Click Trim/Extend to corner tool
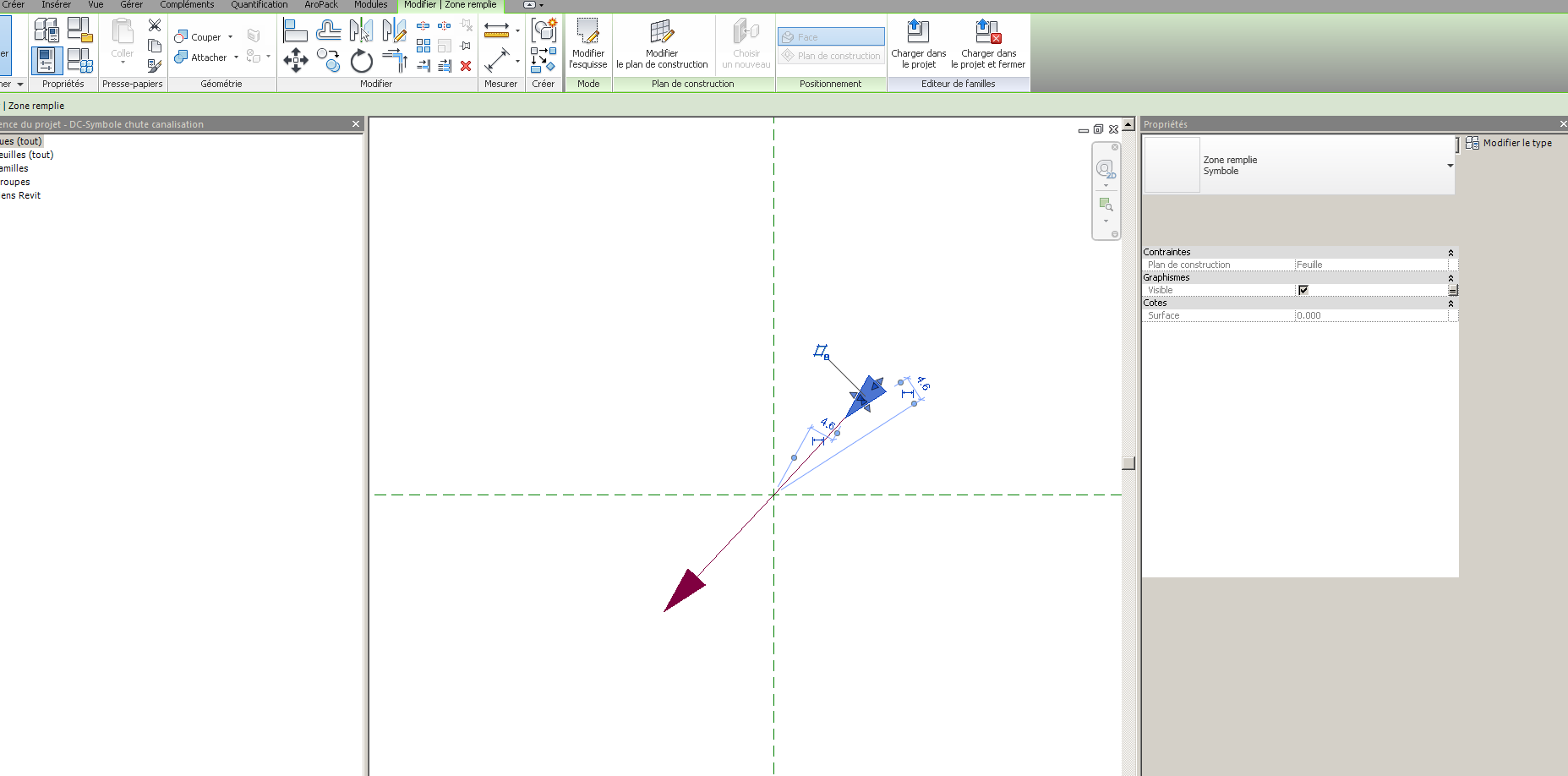This screenshot has height=776, width=1568. [x=395, y=60]
